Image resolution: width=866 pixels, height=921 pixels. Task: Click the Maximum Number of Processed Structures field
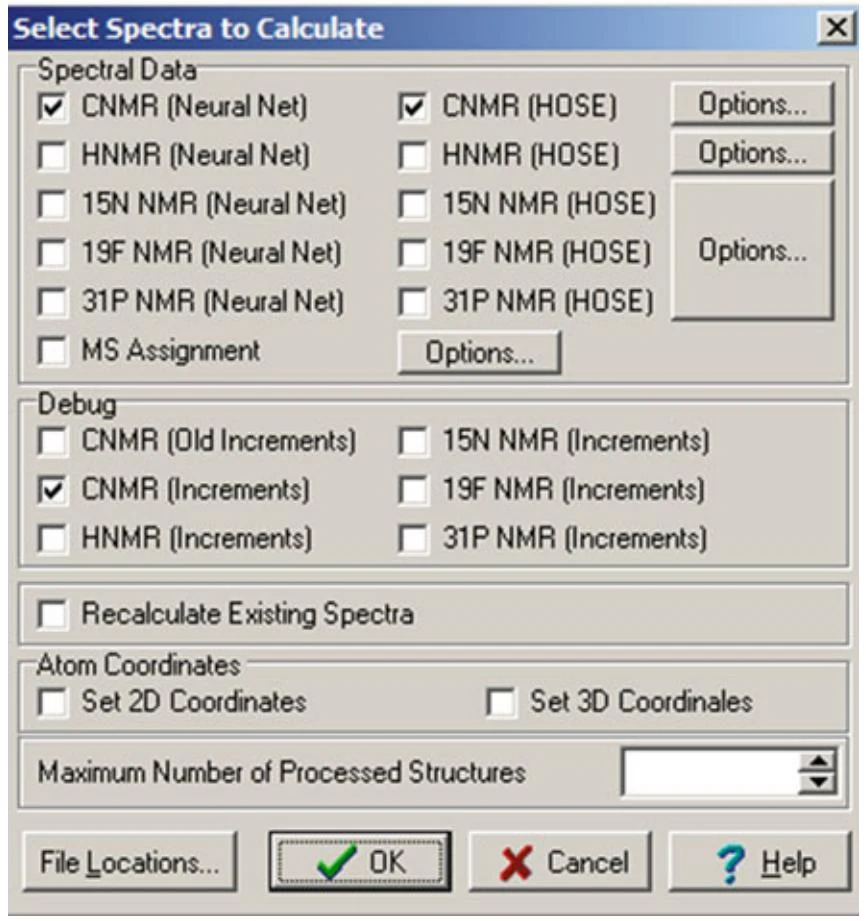coord(711,772)
